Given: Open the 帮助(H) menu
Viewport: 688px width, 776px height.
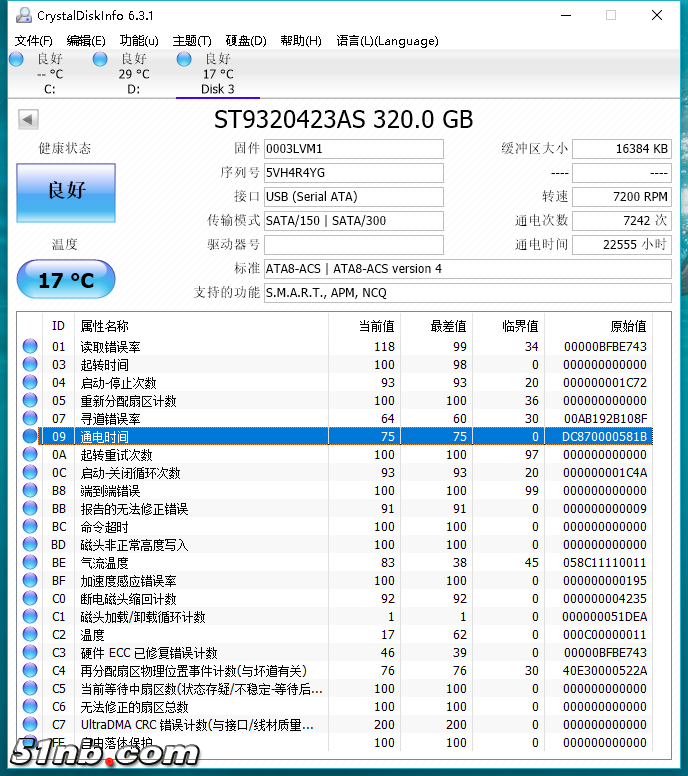Looking at the screenshot, I should [x=300, y=41].
